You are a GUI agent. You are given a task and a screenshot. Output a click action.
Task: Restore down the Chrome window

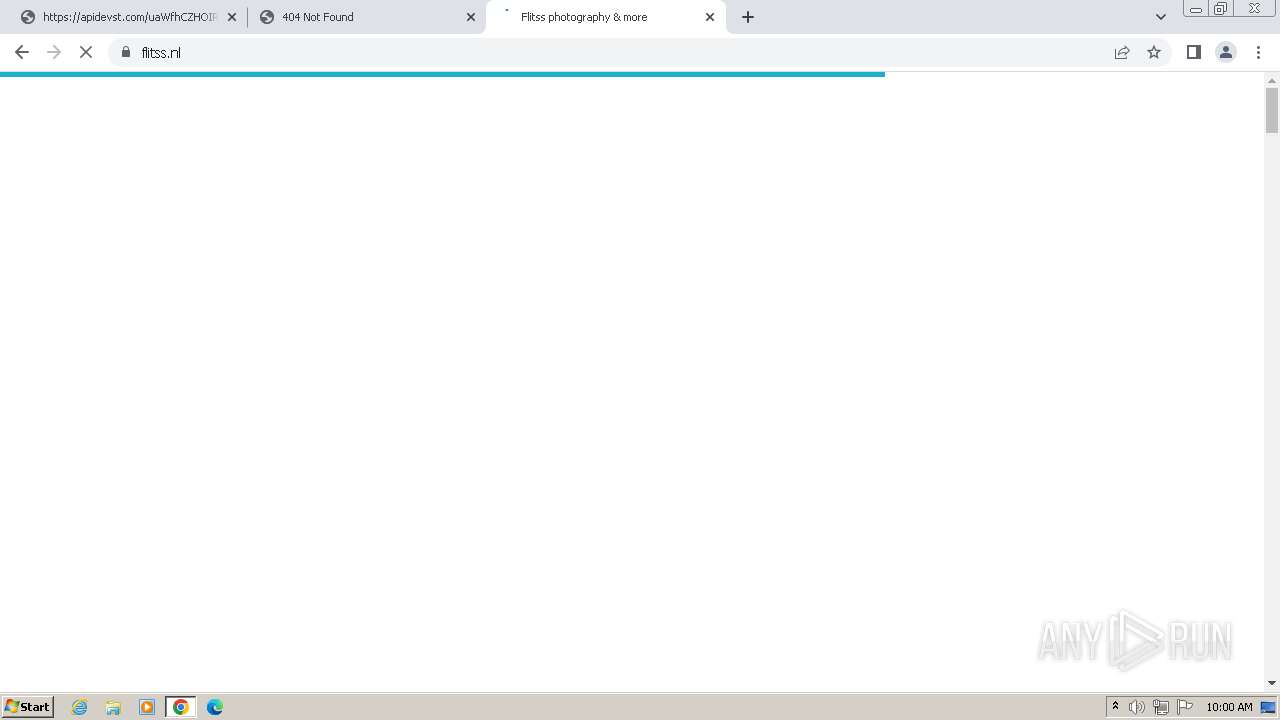click(1221, 9)
